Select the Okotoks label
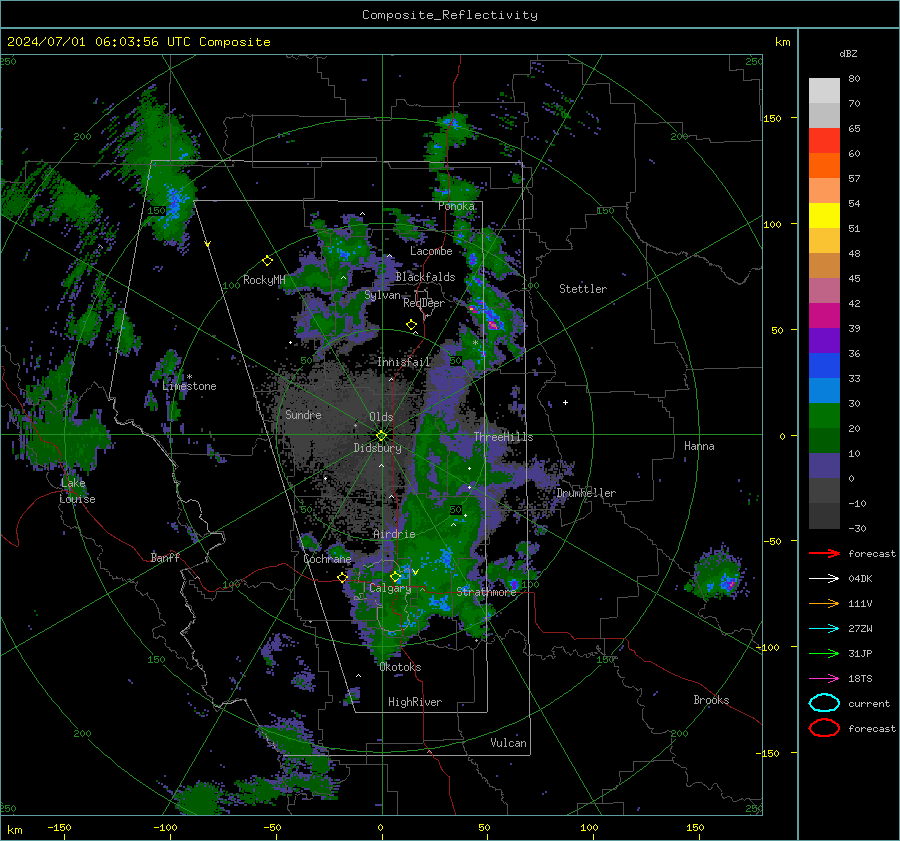 click(400, 667)
